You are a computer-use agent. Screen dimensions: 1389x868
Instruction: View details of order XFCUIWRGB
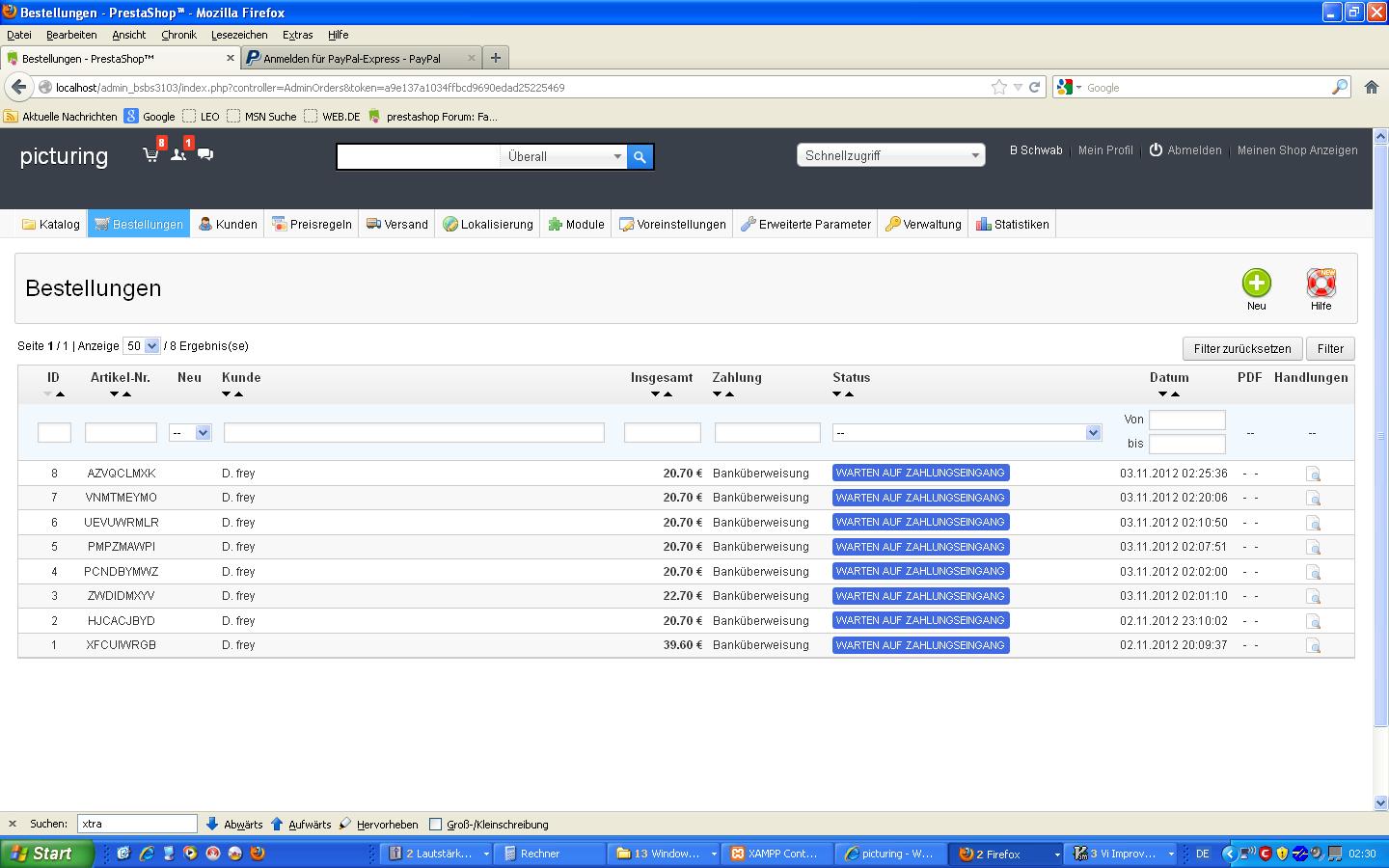pyautogui.click(x=1313, y=645)
